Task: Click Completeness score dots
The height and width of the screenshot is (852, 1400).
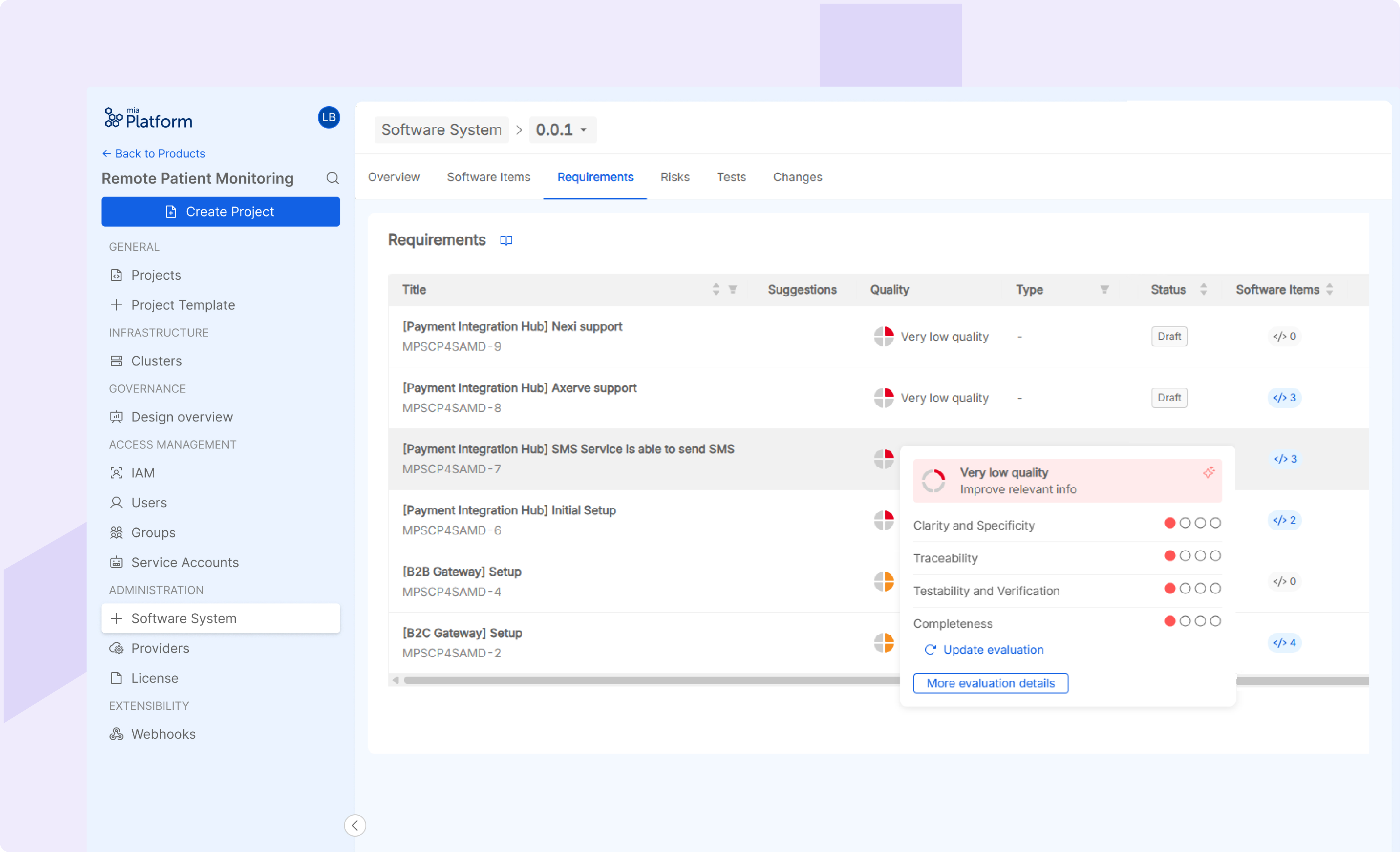Action: click(x=1193, y=621)
